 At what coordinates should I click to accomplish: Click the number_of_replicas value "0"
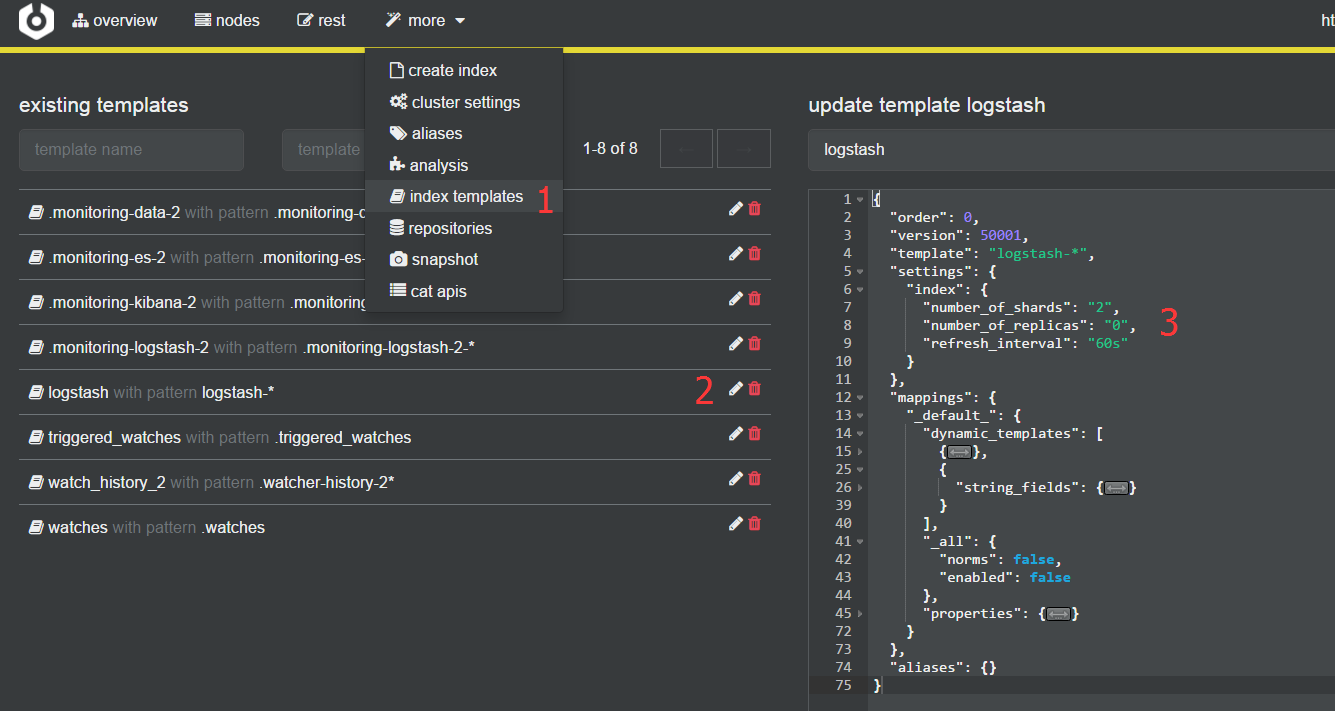[x=1116, y=326]
